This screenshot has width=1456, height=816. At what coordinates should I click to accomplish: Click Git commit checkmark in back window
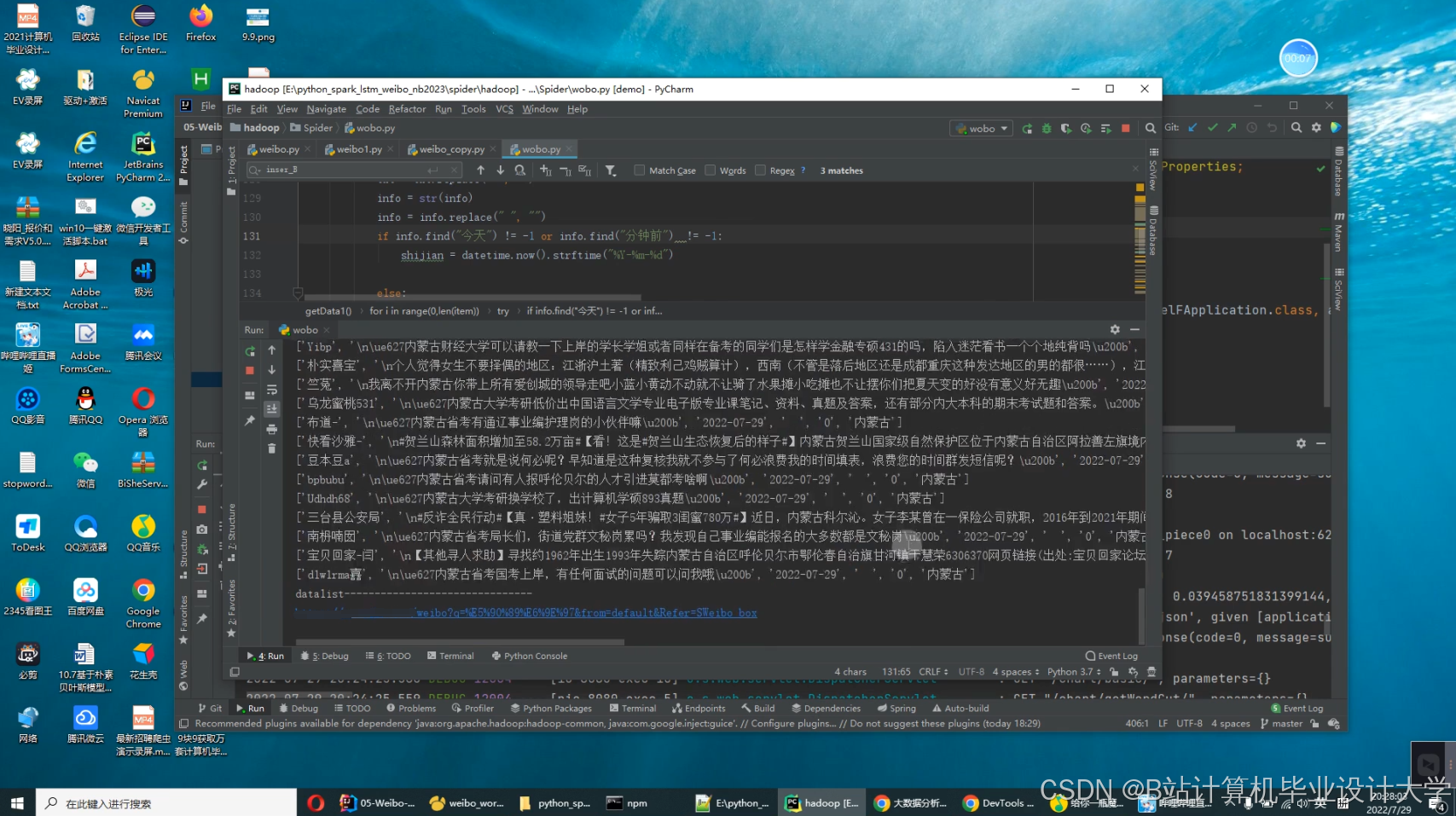click(1212, 128)
